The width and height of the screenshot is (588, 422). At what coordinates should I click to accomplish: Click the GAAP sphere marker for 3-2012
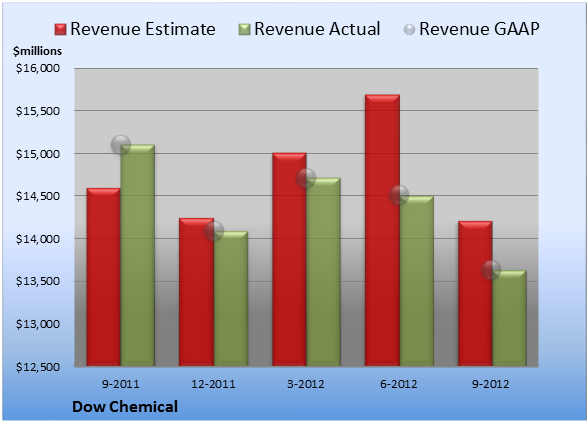click(306, 178)
